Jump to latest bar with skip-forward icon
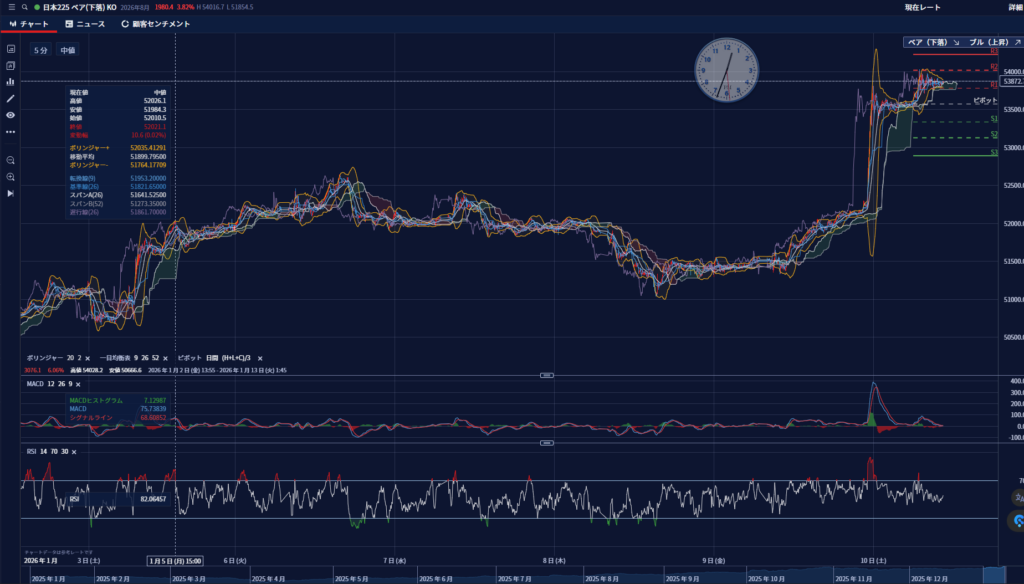1024x584 pixels. (11, 193)
